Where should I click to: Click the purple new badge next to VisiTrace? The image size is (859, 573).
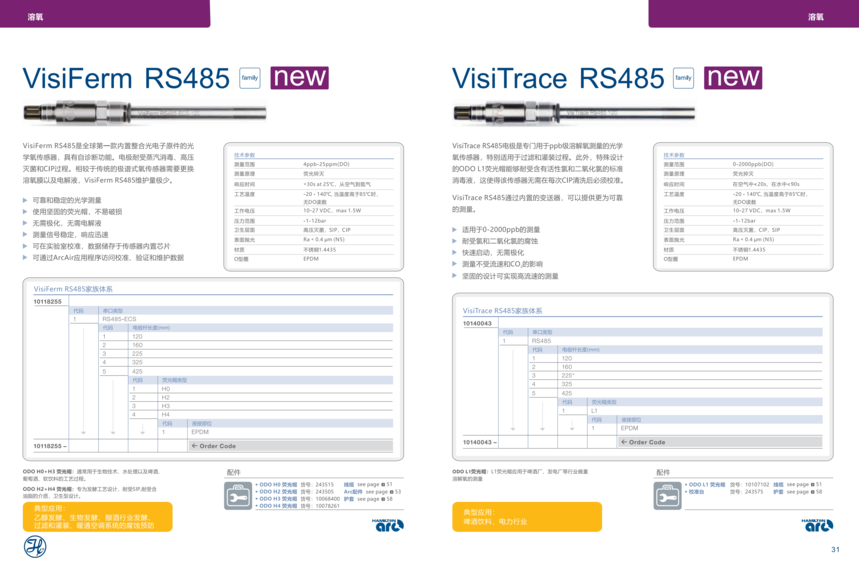point(733,77)
